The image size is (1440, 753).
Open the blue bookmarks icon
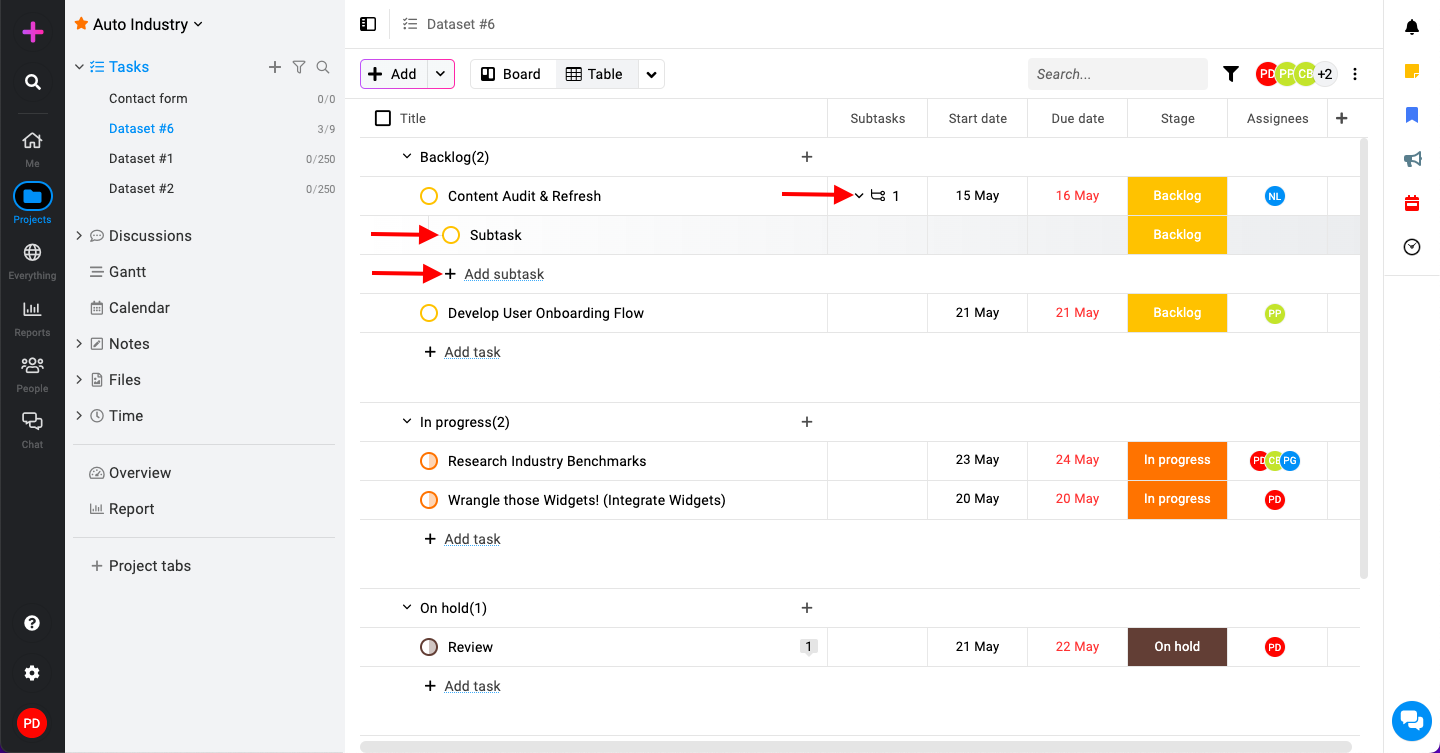point(1412,115)
